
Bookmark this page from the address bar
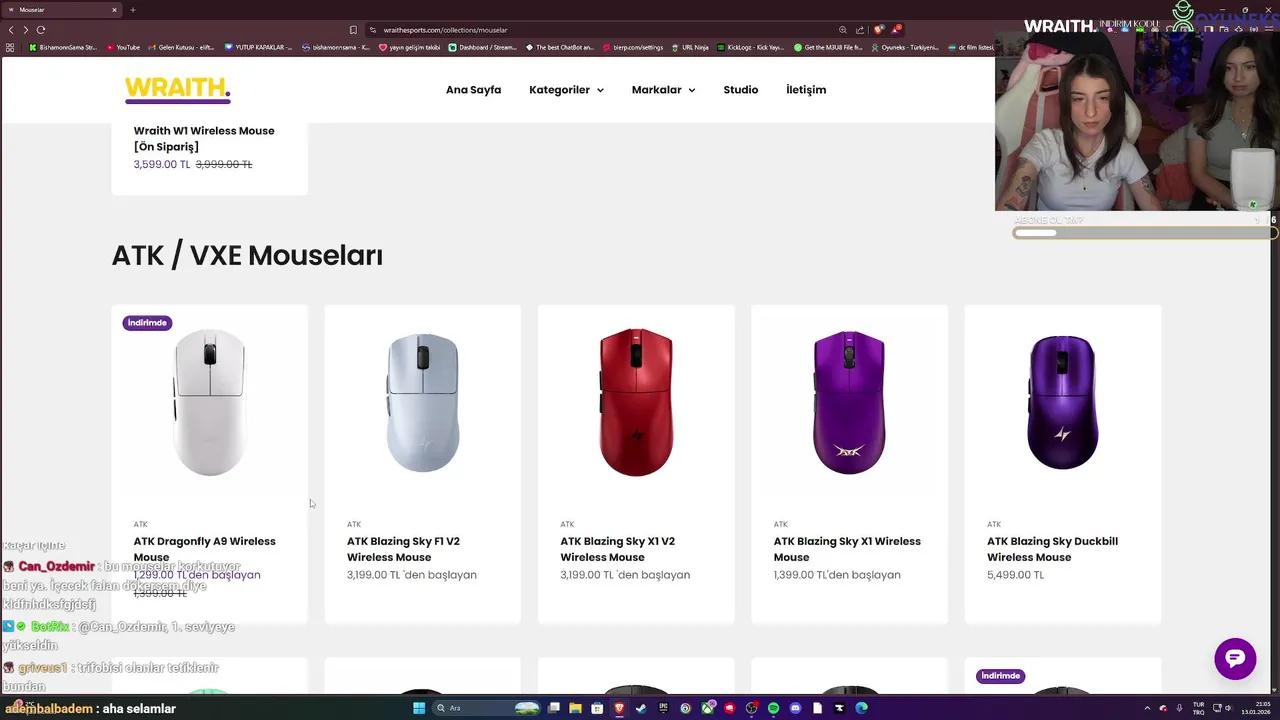point(353,30)
